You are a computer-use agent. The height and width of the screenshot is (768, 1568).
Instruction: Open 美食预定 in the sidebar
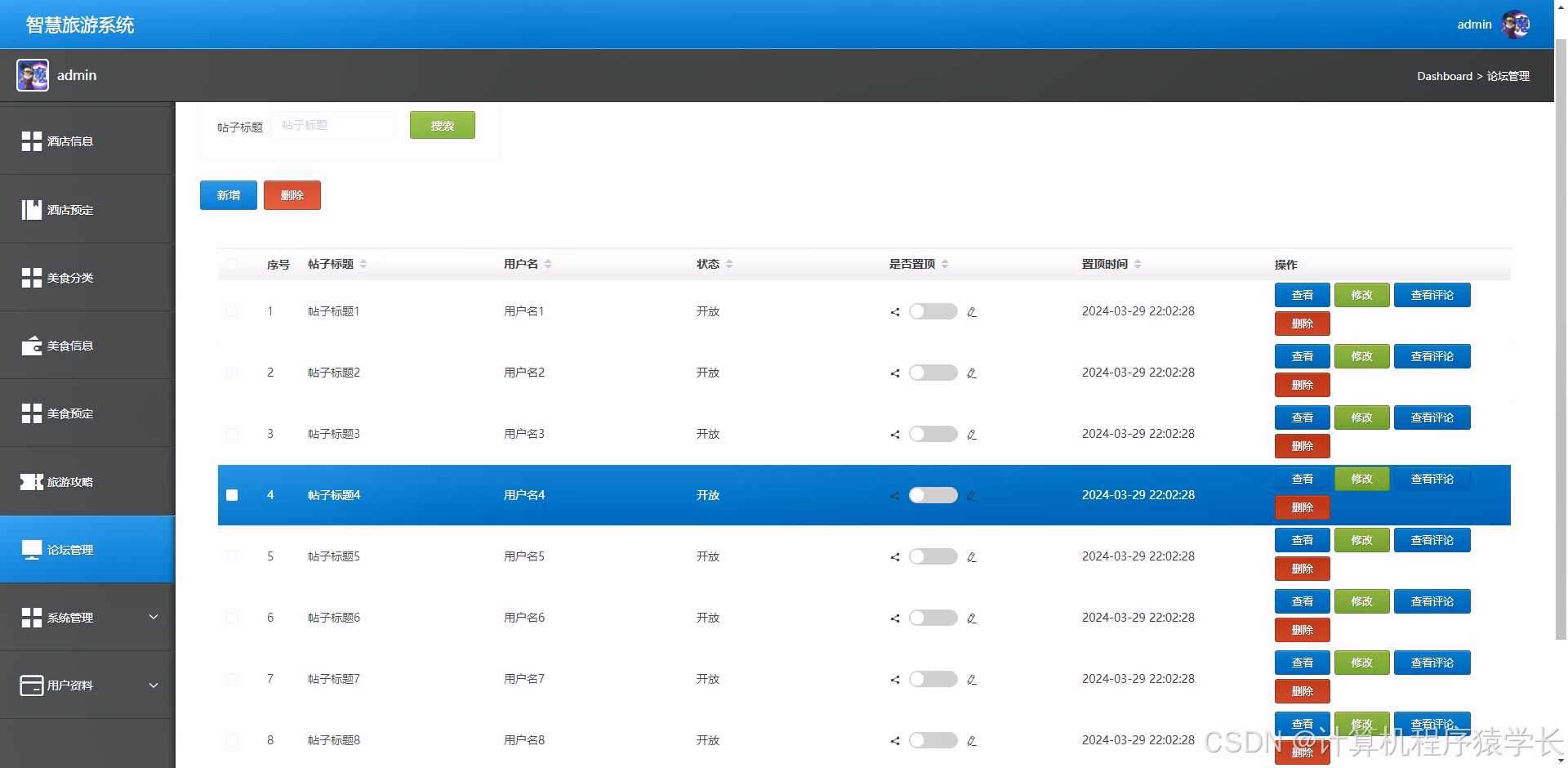[87, 413]
